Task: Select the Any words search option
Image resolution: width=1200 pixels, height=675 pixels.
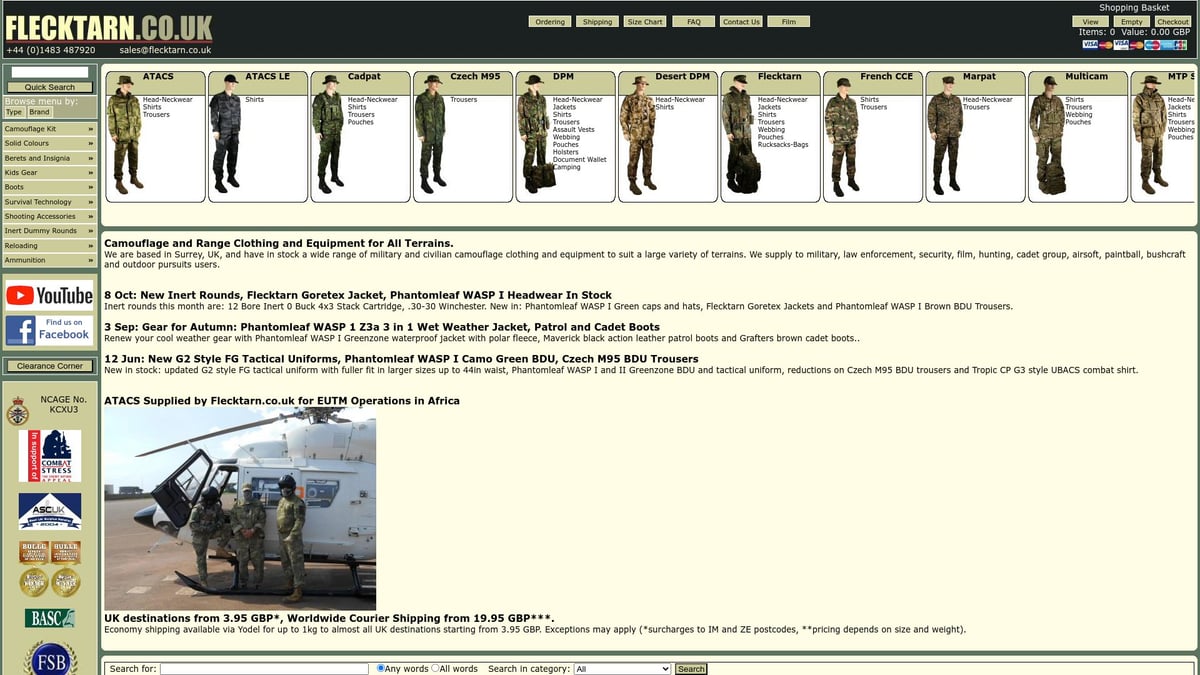Action: pyautogui.click(x=380, y=668)
